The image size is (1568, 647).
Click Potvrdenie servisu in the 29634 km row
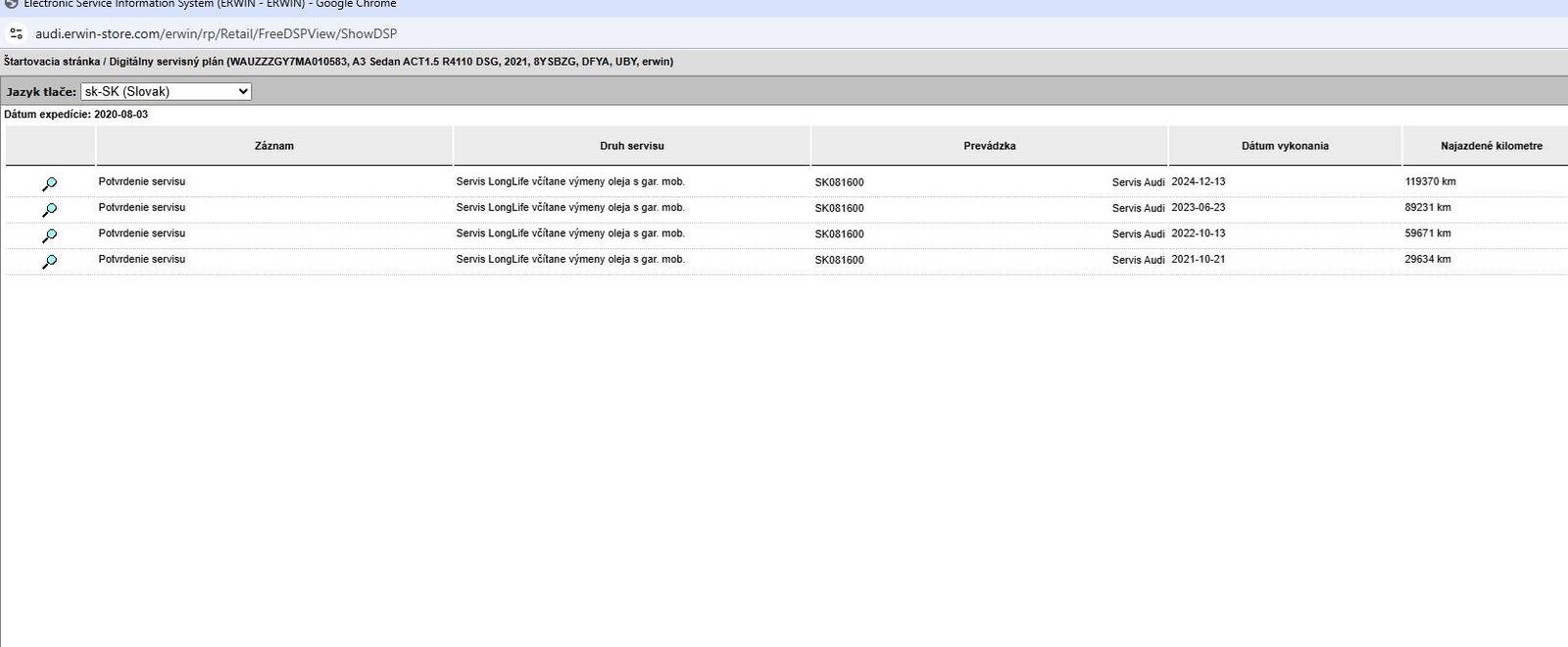tap(142, 259)
